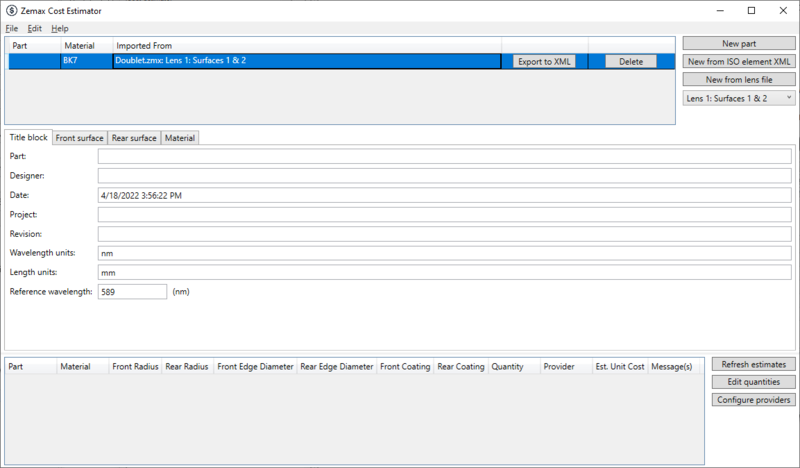Select the Doublet.zmx Lens 1 imported-from cell
Screen dimensions: 800x468
point(307,61)
